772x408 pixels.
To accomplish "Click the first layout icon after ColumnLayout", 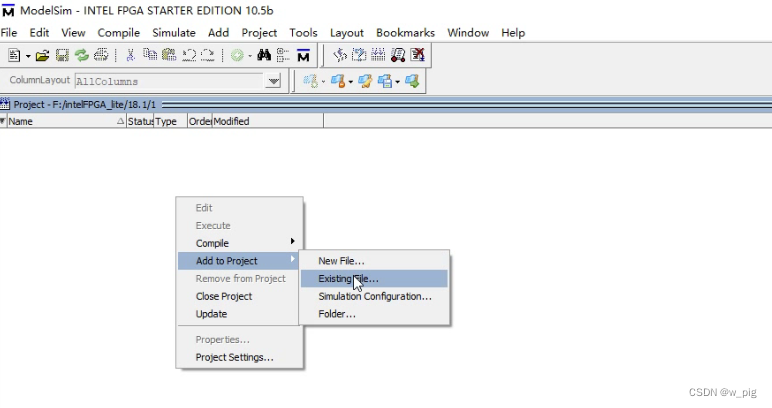I will pos(310,81).
